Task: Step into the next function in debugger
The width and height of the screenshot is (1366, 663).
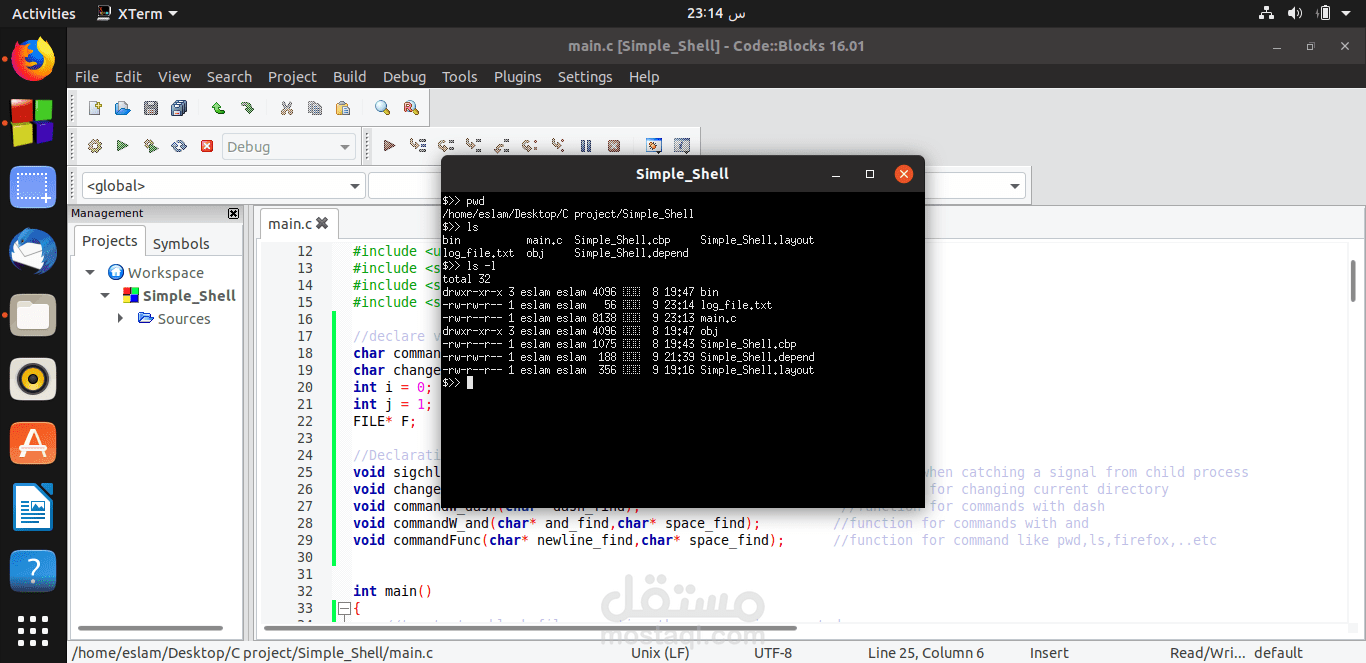Action: (x=473, y=145)
